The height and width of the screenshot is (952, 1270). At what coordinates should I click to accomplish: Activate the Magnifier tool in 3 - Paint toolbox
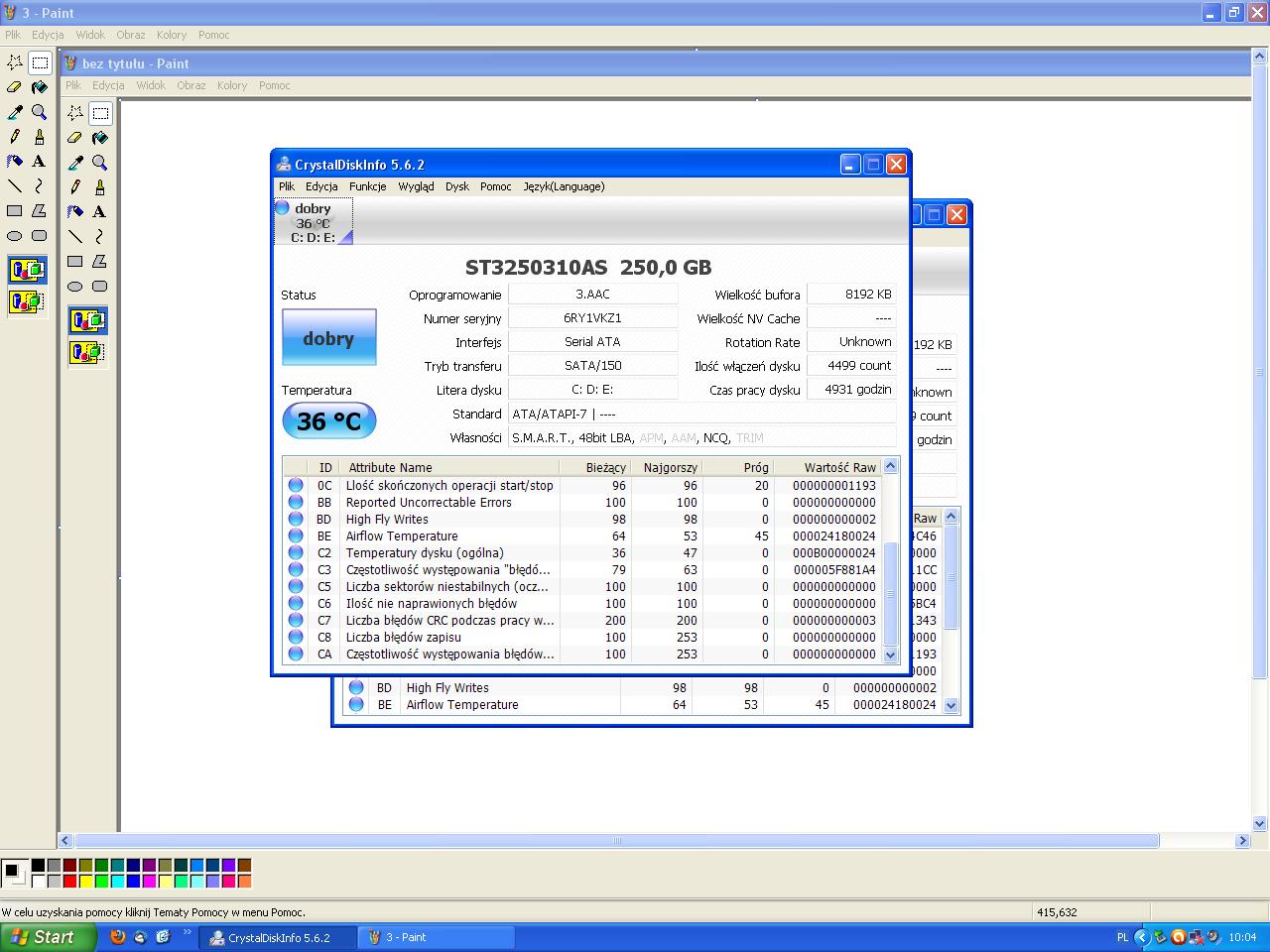[x=40, y=112]
